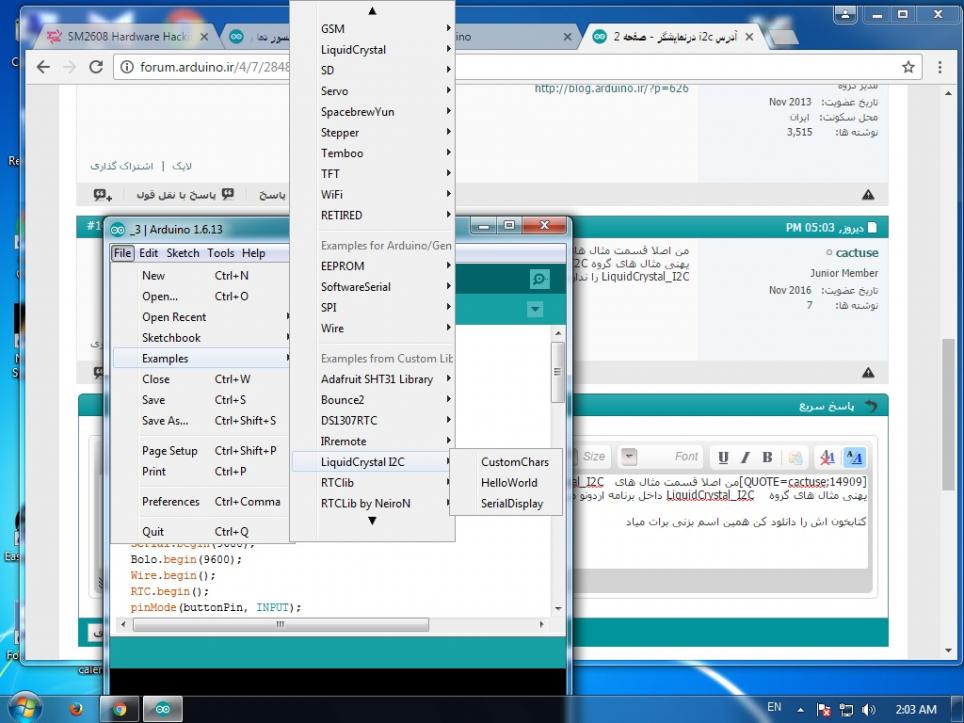
Task: Click the Bold formatting icon
Action: (767, 457)
